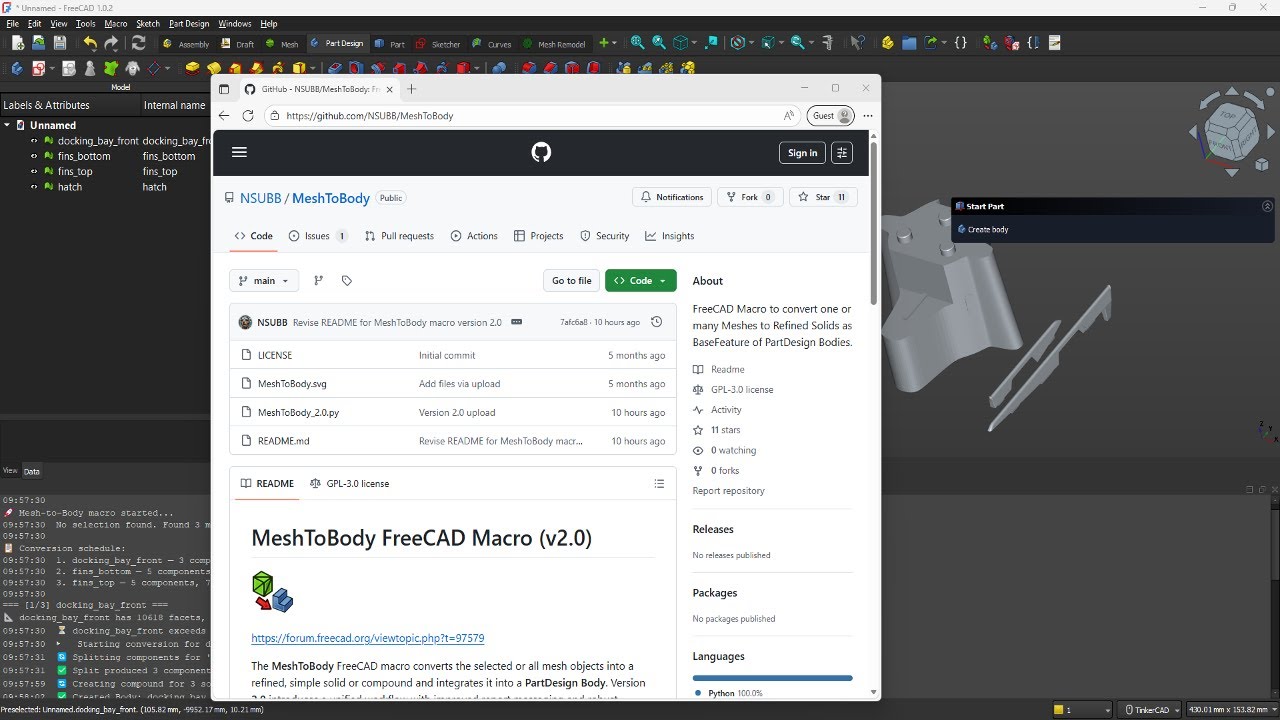
Task: Open draw style dropdown arrow
Action: pyautogui.click(x=751, y=43)
